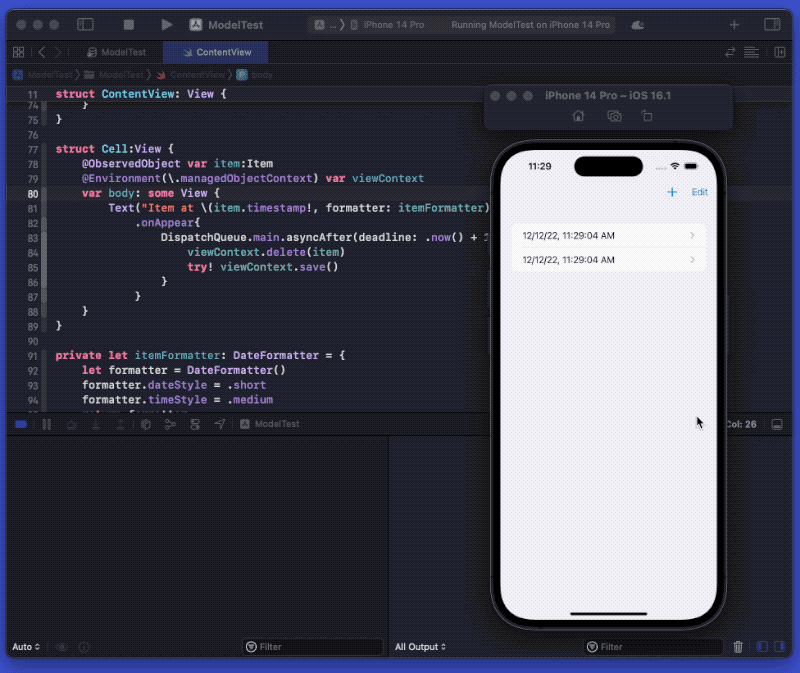This screenshot has height=673, width=800.
Task: Open Debug View Hierarchy
Action: click(x=145, y=424)
